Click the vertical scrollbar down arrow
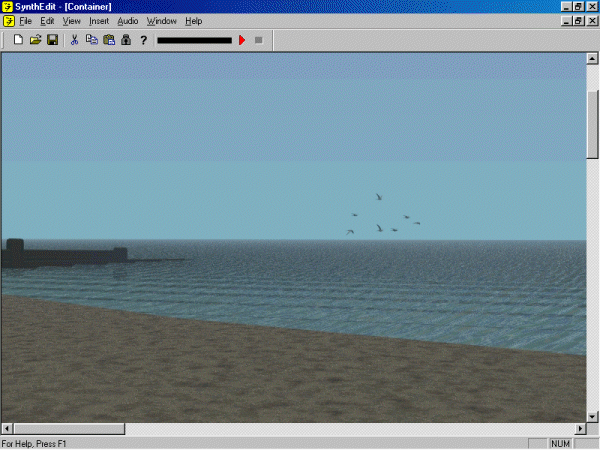The width and height of the screenshot is (600, 450). [x=592, y=416]
